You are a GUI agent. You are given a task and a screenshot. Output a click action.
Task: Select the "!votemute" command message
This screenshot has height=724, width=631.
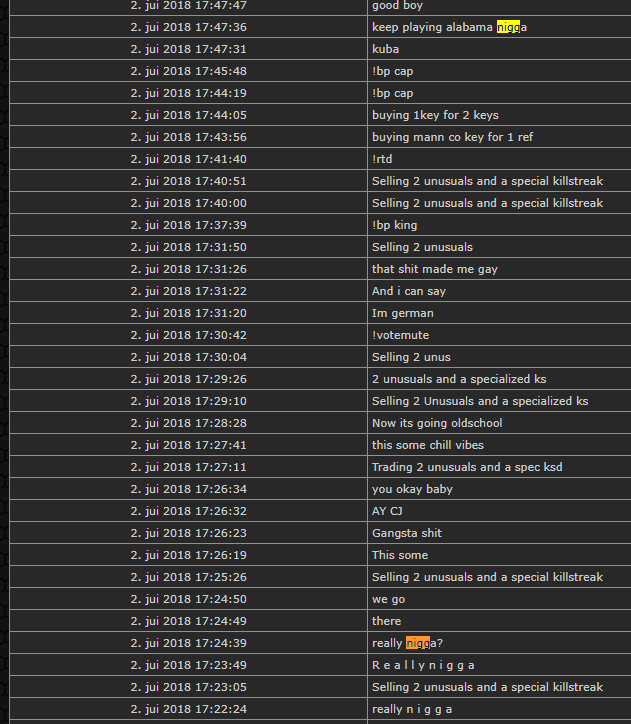point(402,335)
